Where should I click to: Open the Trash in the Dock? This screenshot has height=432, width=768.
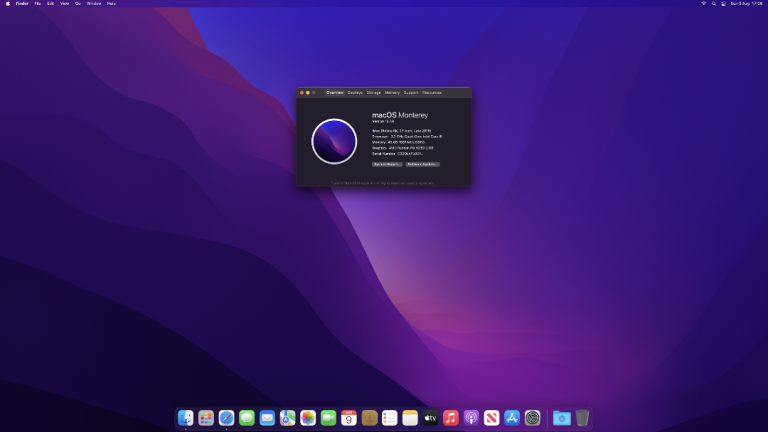[x=582, y=418]
